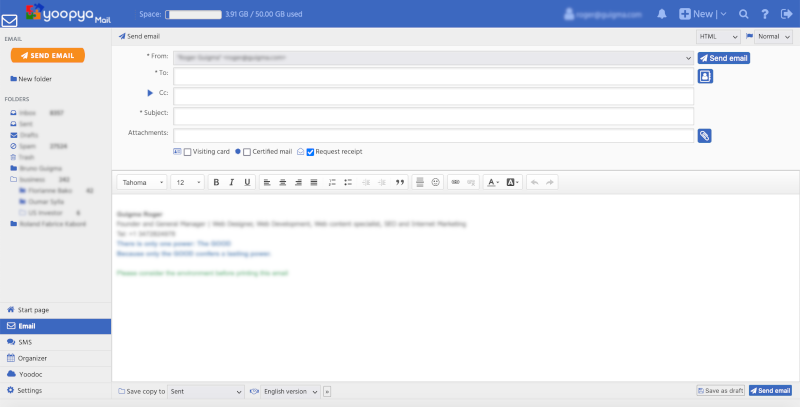This screenshot has width=800, height=407.
Task: Open the text color picker
Action: tap(492, 182)
